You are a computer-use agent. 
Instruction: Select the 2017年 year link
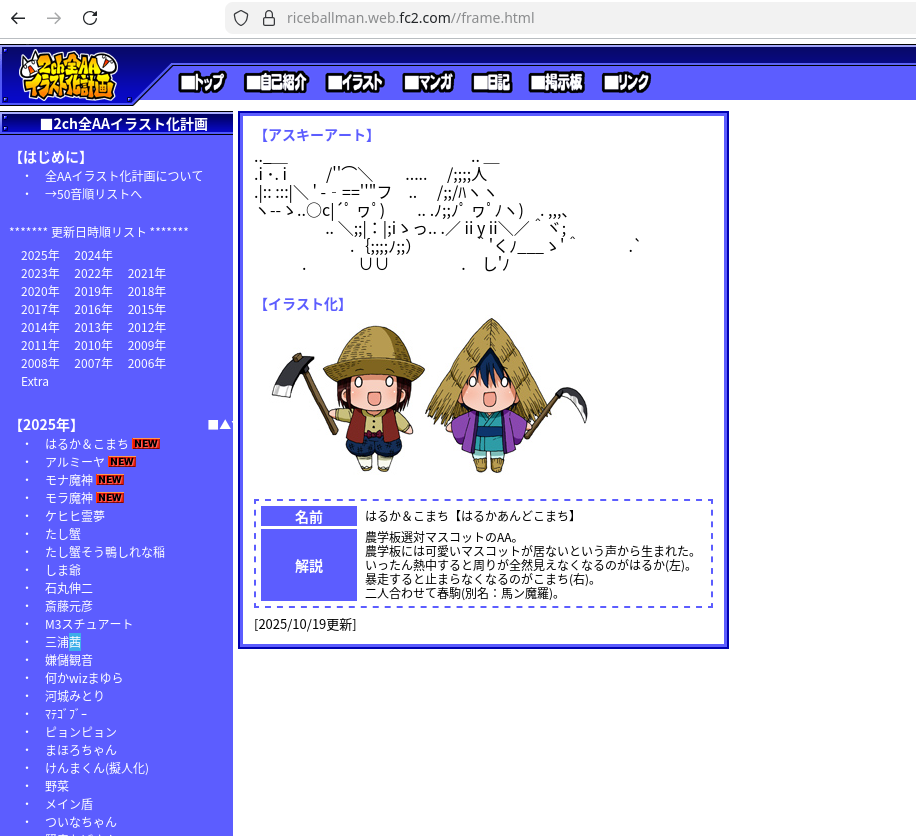click(x=40, y=310)
